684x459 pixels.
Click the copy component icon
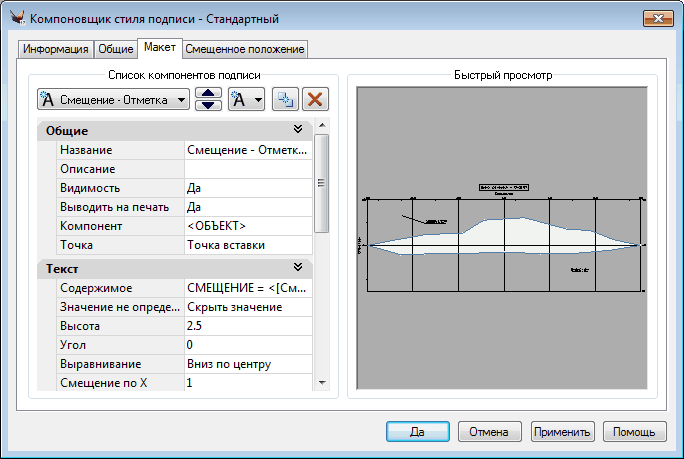coord(284,99)
